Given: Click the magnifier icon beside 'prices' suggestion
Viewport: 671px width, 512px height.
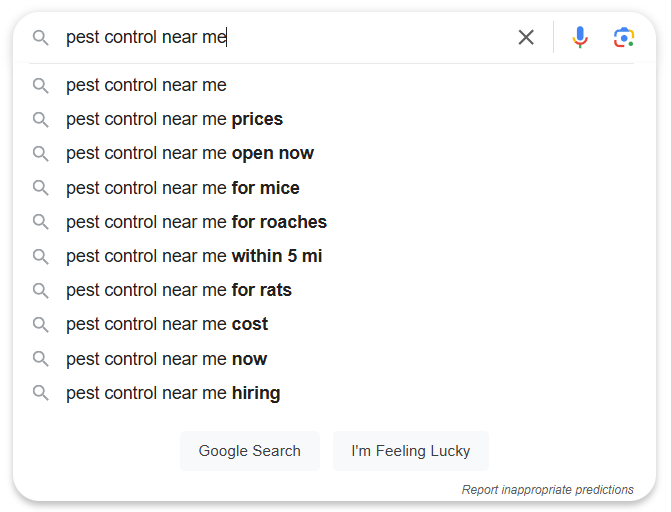Looking at the screenshot, I should 41,119.
